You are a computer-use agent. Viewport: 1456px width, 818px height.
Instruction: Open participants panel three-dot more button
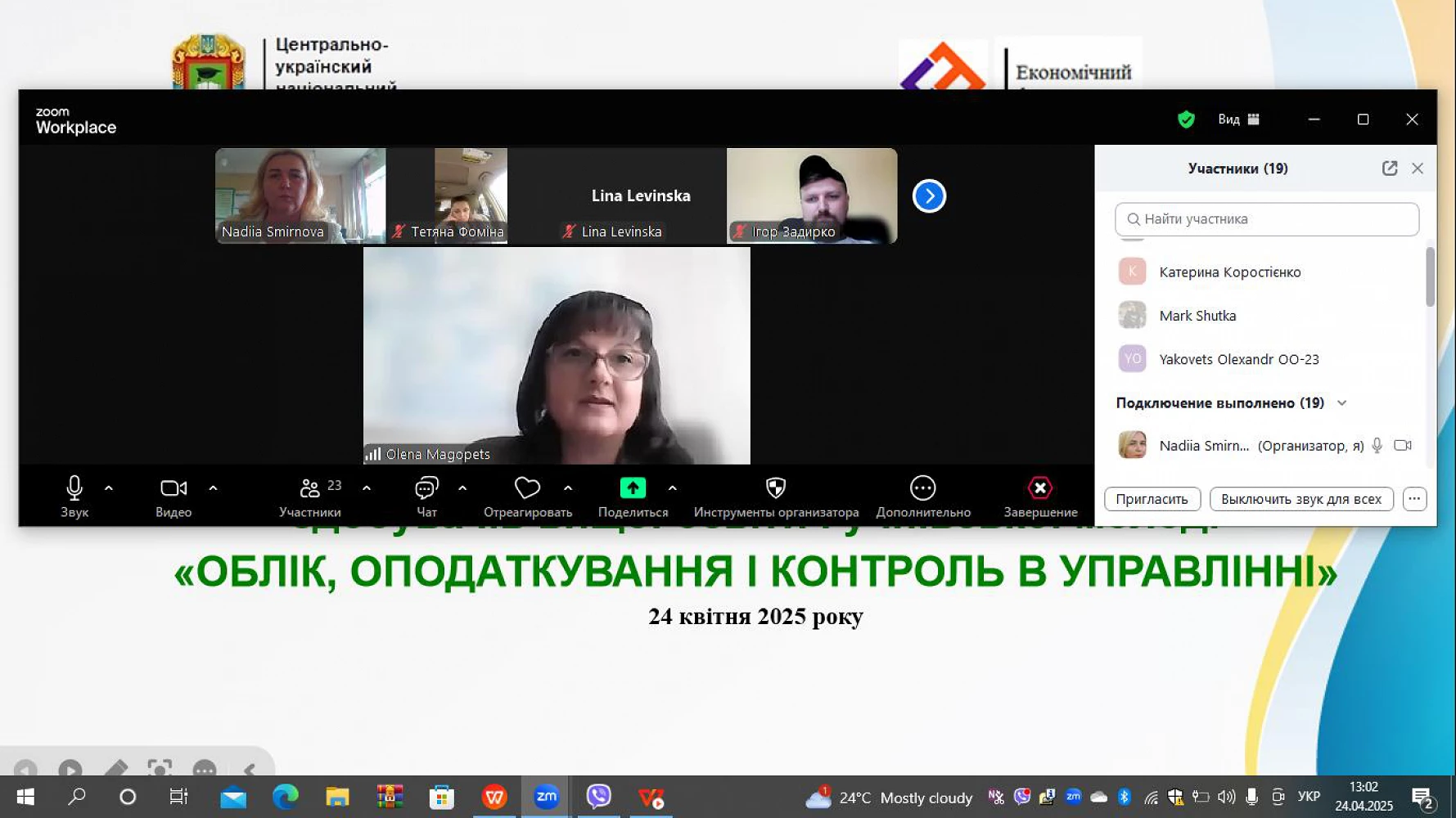coord(1414,499)
